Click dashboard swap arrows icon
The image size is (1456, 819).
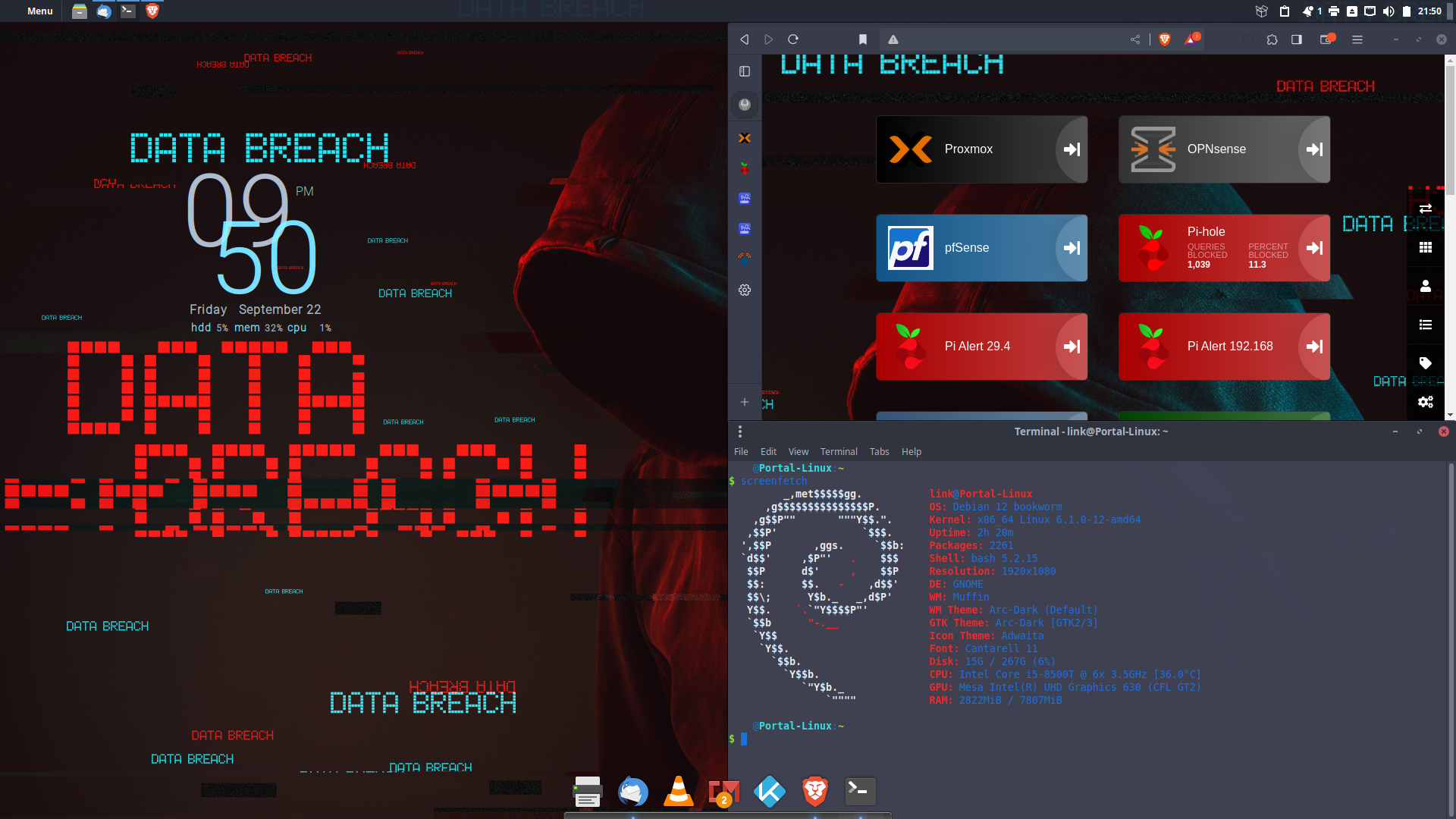pyautogui.click(x=1426, y=209)
